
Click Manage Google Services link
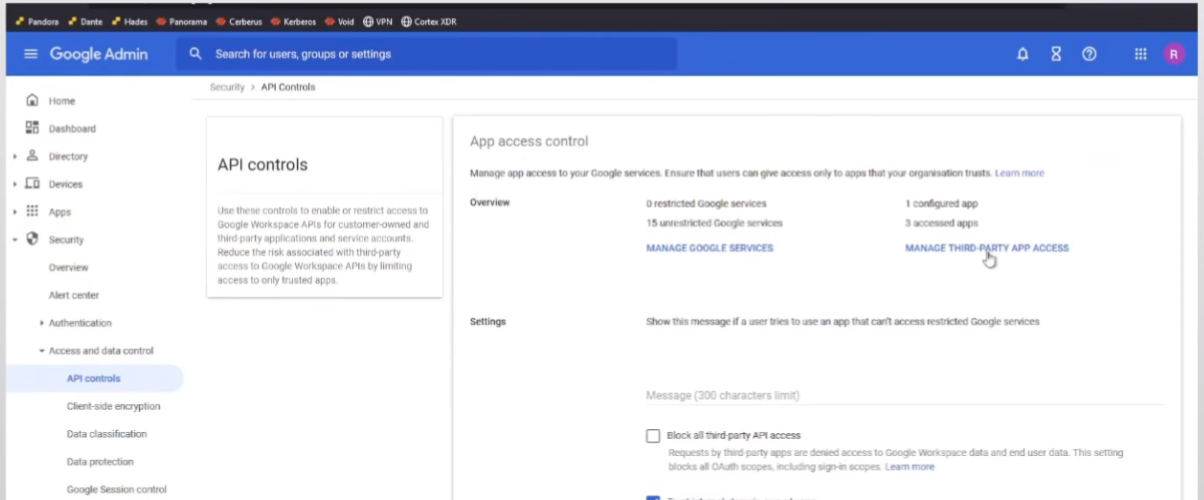click(x=709, y=248)
